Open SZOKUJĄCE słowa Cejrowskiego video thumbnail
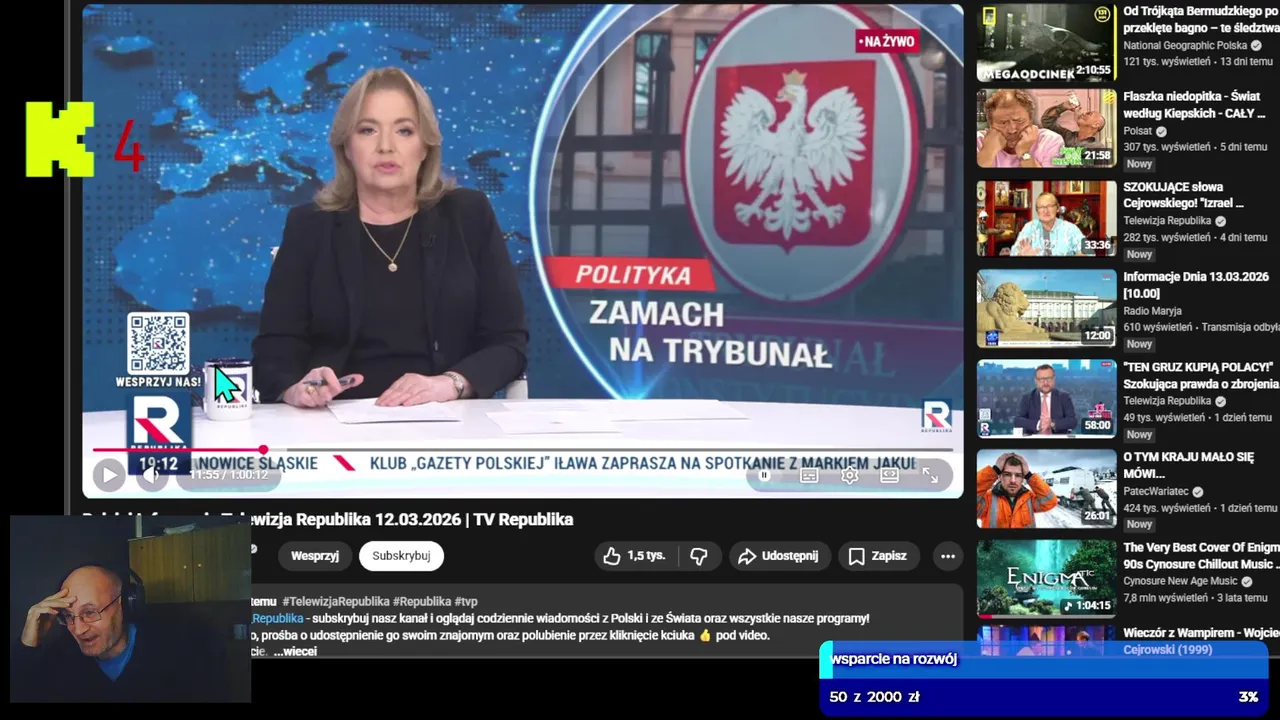Viewport: 1280px width, 720px height. 1046,218
